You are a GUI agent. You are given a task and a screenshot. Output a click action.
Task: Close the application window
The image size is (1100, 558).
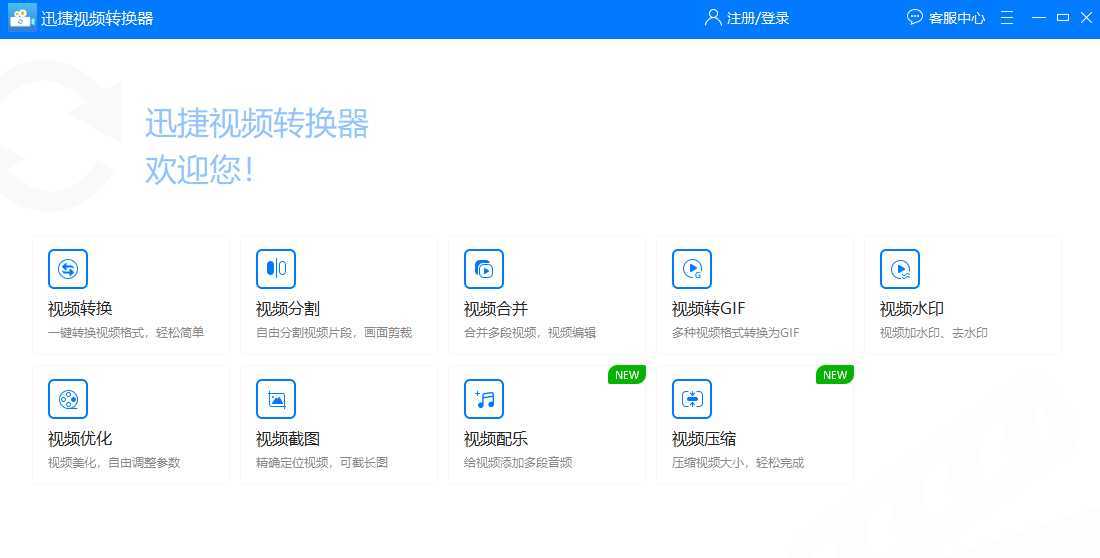point(1086,18)
